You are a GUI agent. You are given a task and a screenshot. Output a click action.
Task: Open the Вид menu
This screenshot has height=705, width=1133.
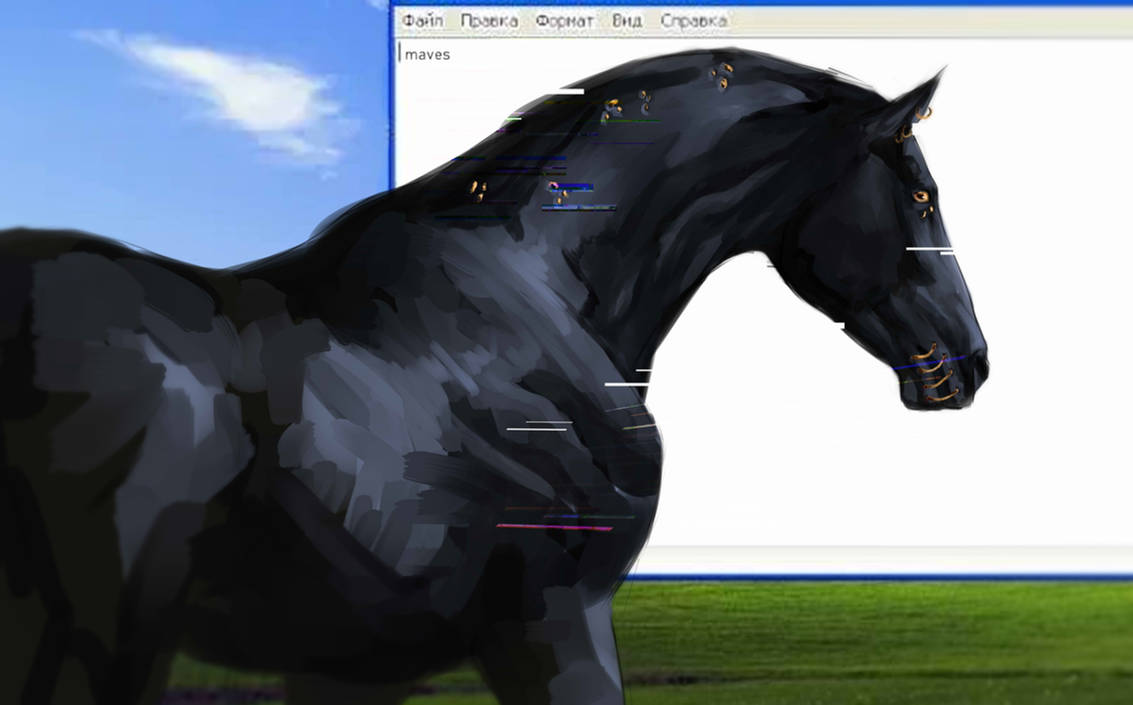coord(626,21)
